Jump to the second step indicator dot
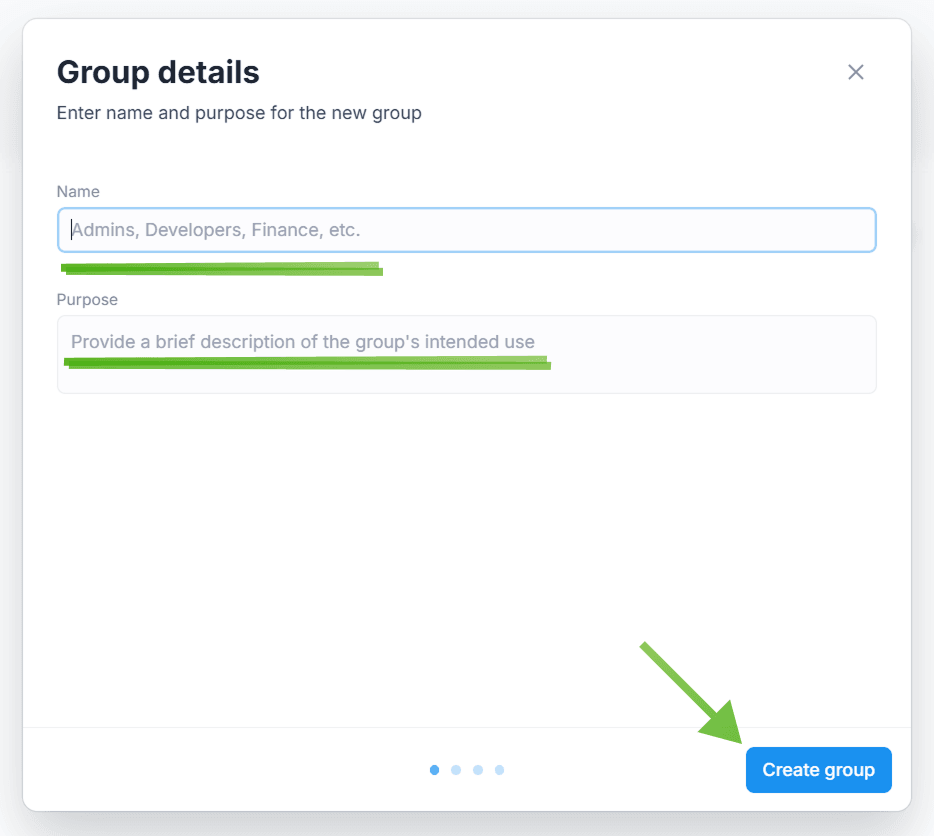Viewport: 934px width, 836px height. [x=456, y=770]
